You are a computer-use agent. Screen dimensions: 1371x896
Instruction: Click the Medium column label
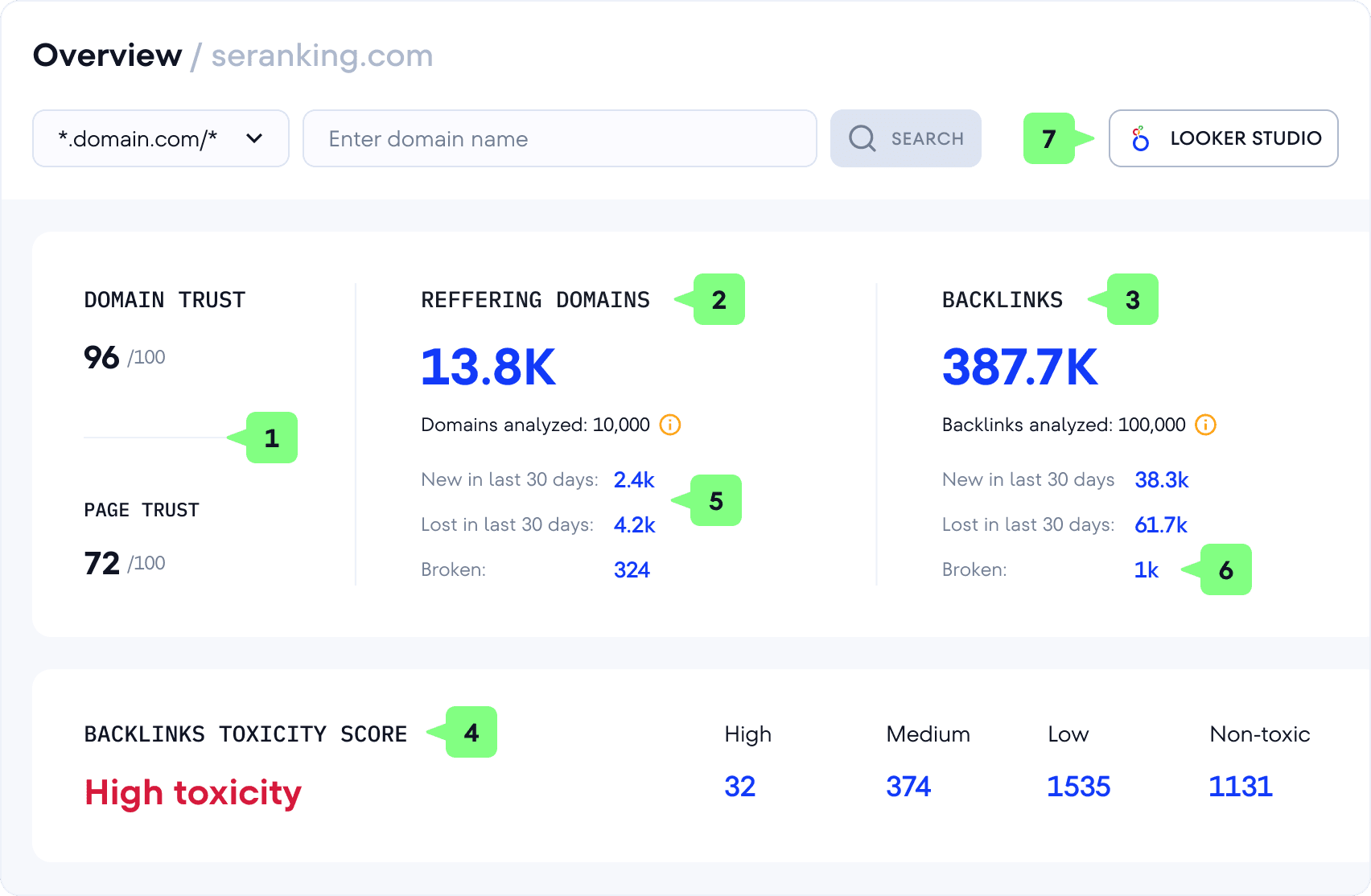(928, 734)
